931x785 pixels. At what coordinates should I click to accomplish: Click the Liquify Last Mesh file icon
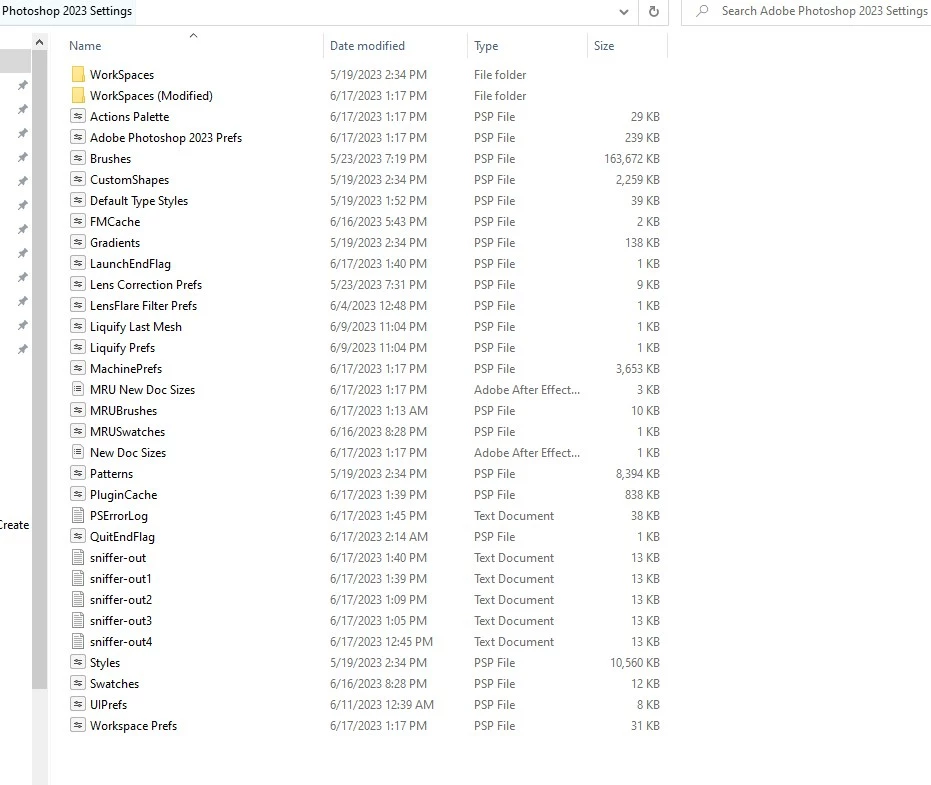(78, 326)
